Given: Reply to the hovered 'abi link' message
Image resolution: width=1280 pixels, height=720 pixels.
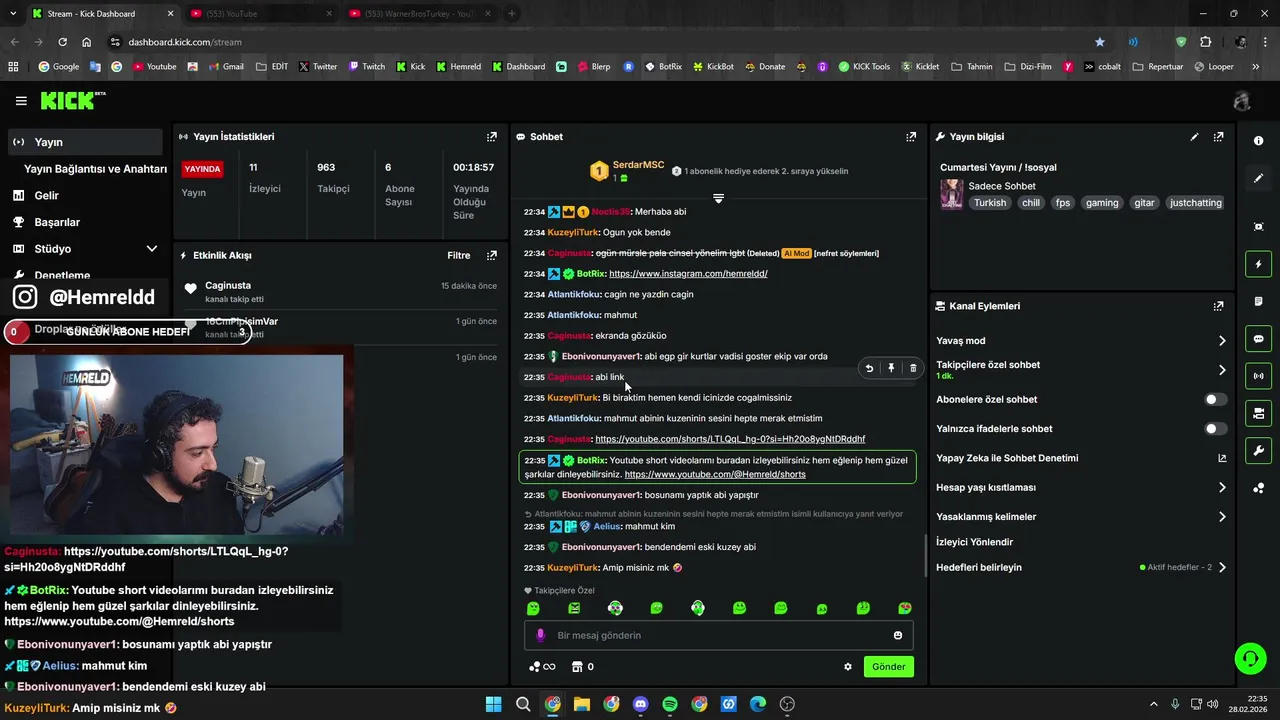Looking at the screenshot, I should click(x=869, y=368).
